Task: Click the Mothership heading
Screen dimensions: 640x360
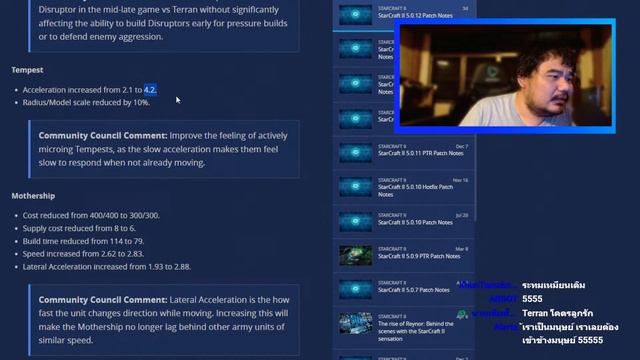Action: pyautogui.click(x=33, y=196)
